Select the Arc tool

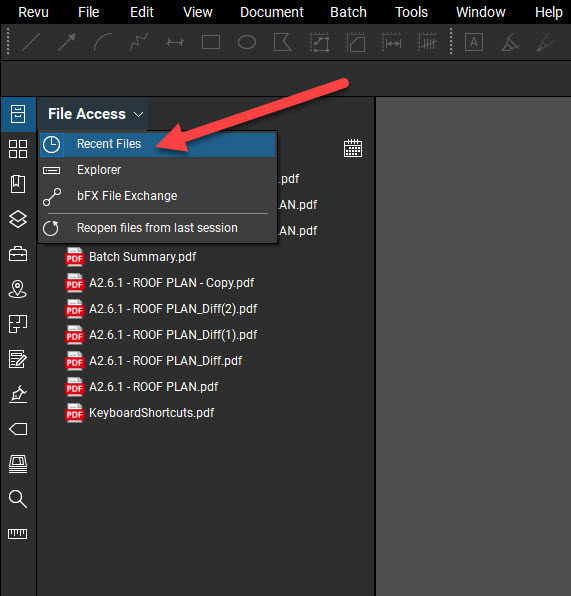tap(103, 42)
